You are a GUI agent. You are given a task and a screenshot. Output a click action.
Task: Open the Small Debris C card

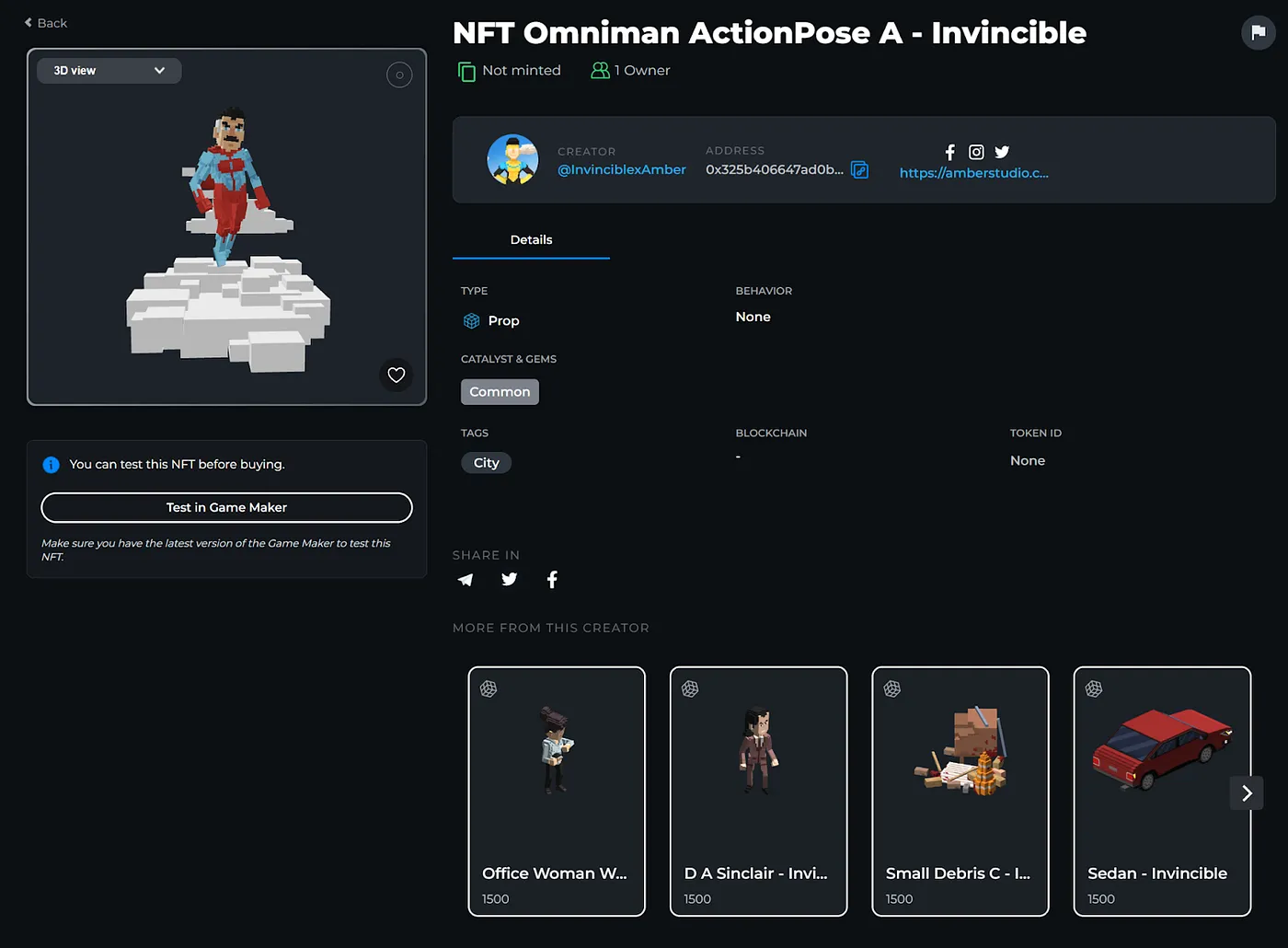point(960,792)
